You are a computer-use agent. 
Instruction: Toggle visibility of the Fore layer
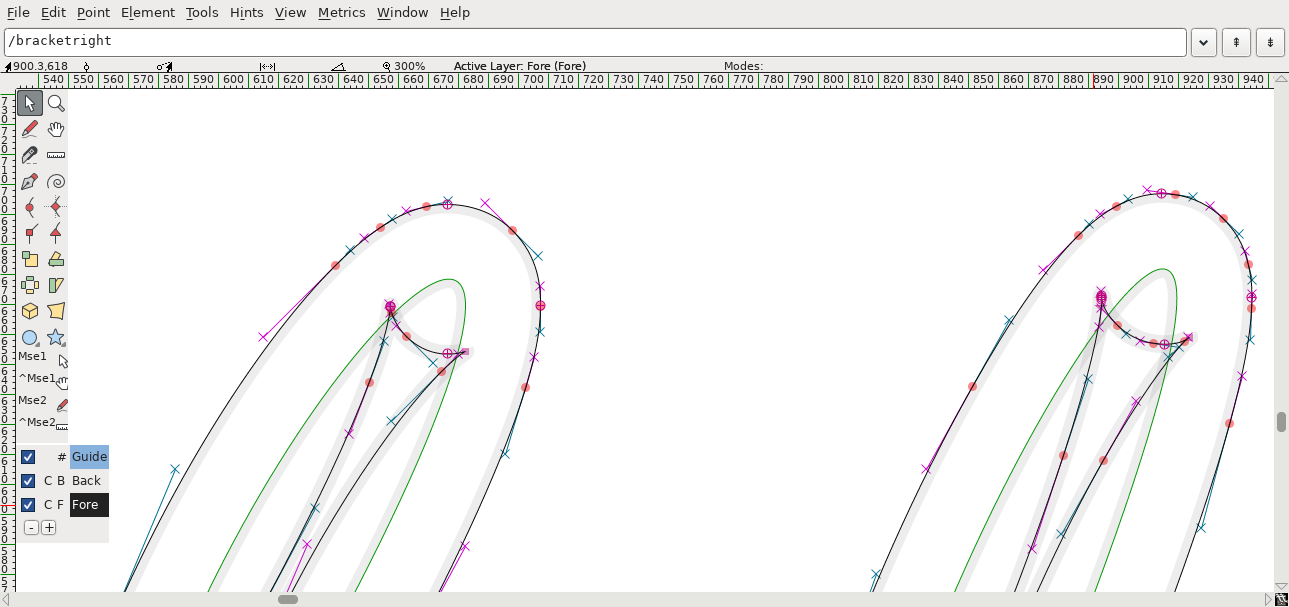[x=28, y=505]
